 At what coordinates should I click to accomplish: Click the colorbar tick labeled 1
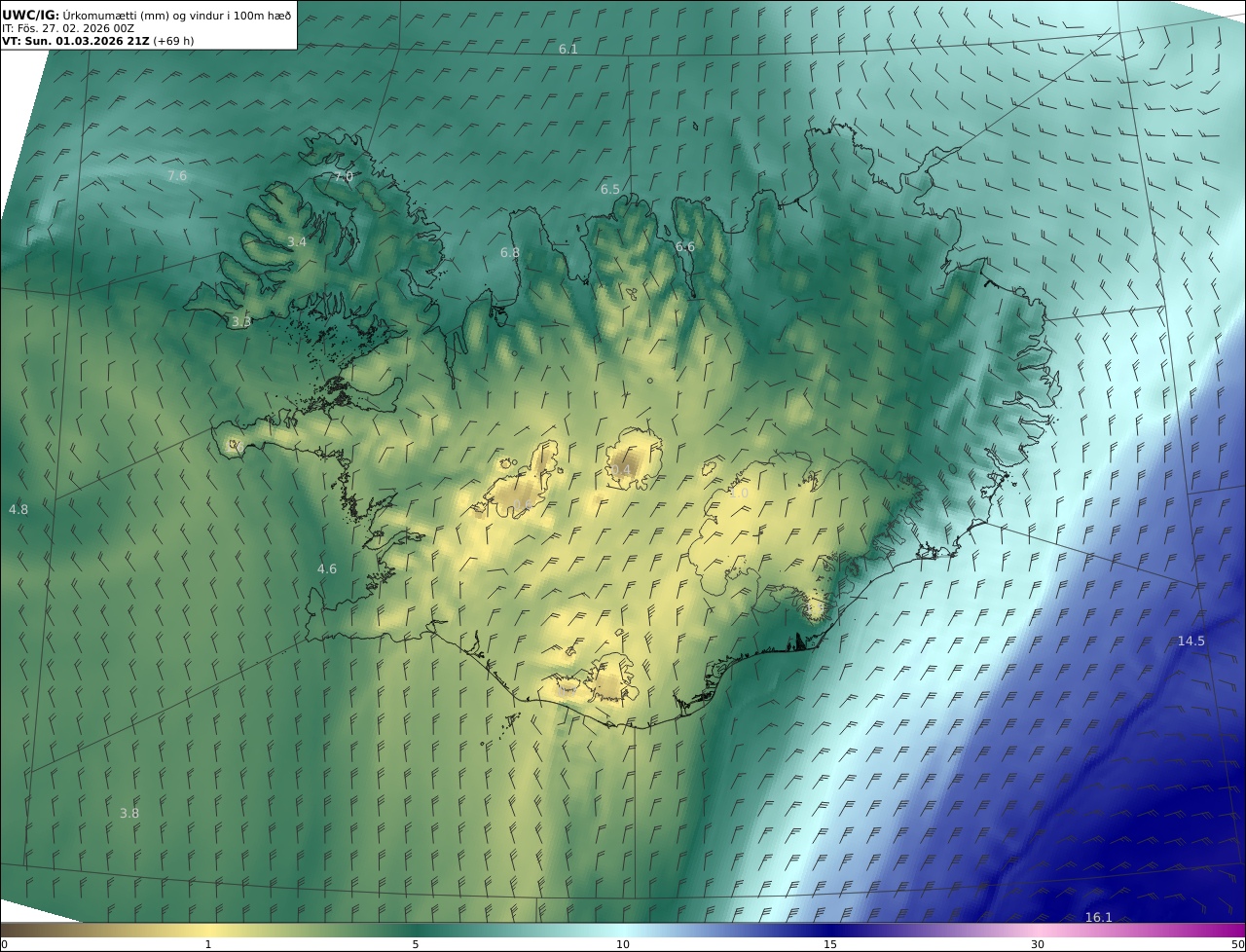tap(208, 944)
